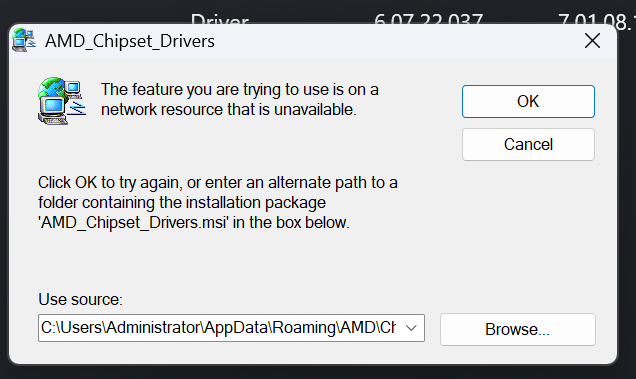Viewport: 636px width, 379px height.
Task: Select version 7.01.08 in the background window
Action: coord(594,20)
